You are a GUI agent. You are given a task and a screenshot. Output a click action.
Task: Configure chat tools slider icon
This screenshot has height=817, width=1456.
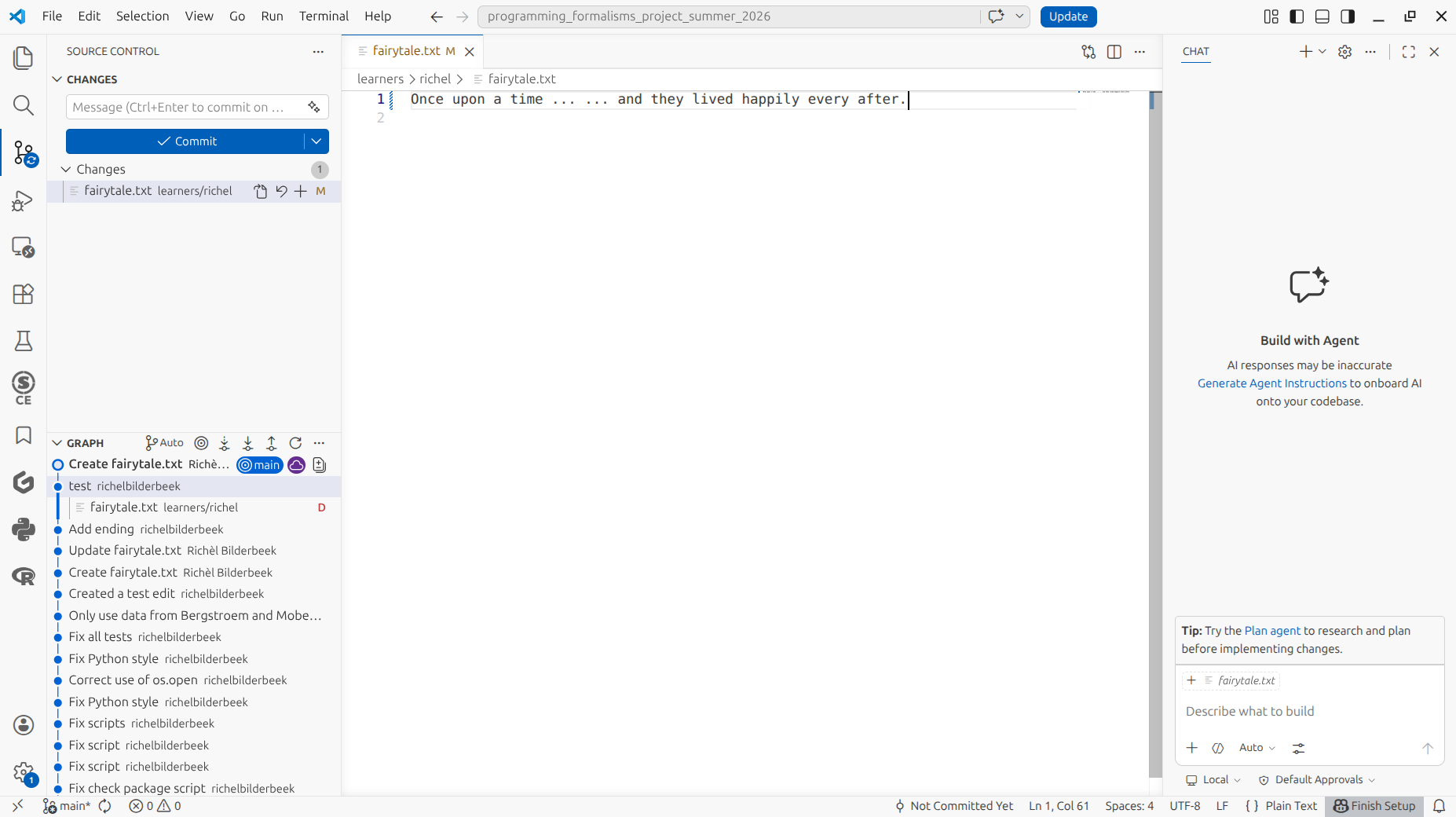tap(1299, 748)
